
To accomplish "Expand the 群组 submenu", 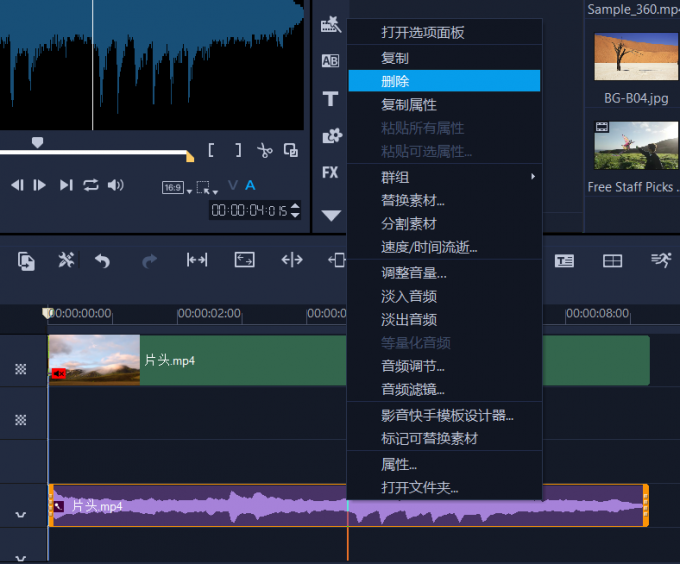I will 445,177.
